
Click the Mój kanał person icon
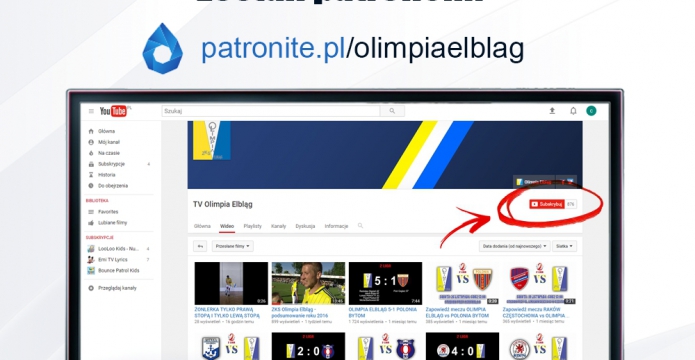(x=91, y=142)
